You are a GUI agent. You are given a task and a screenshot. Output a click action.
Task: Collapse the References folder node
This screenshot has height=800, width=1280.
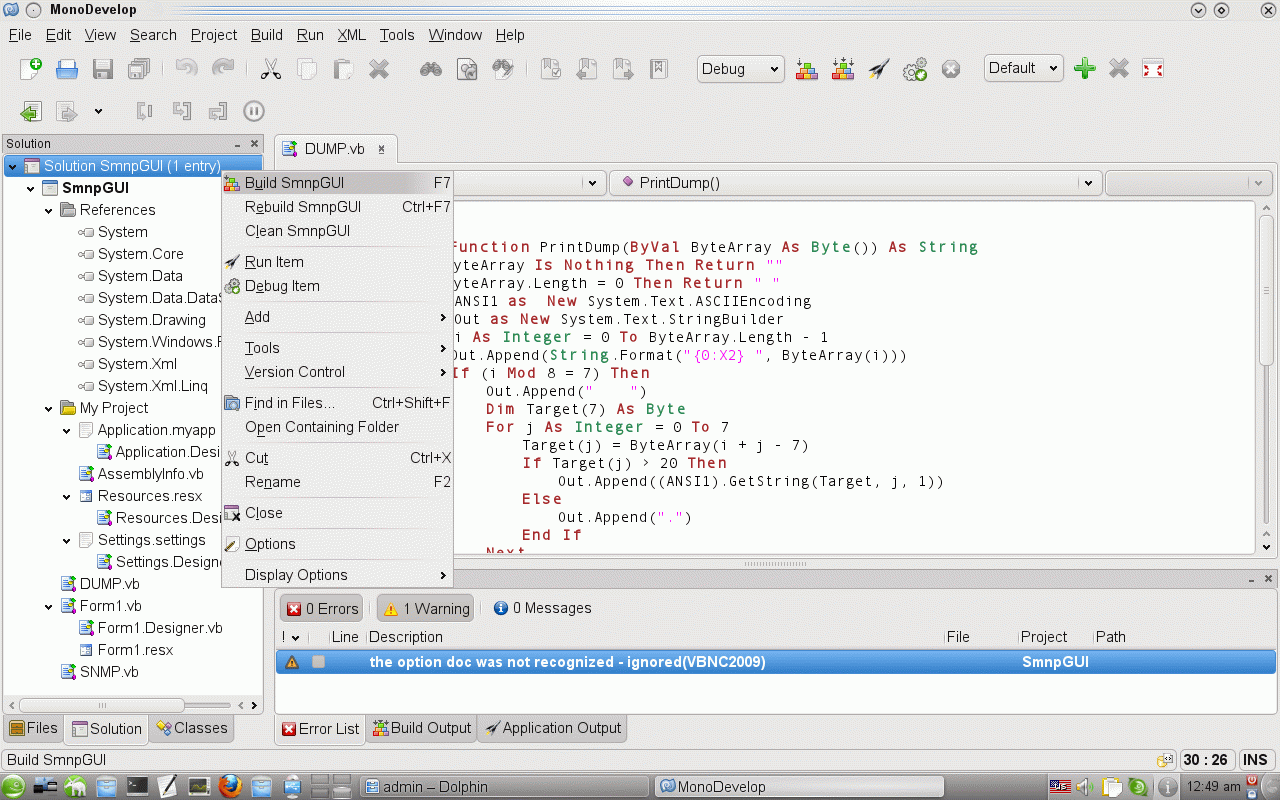(49, 210)
